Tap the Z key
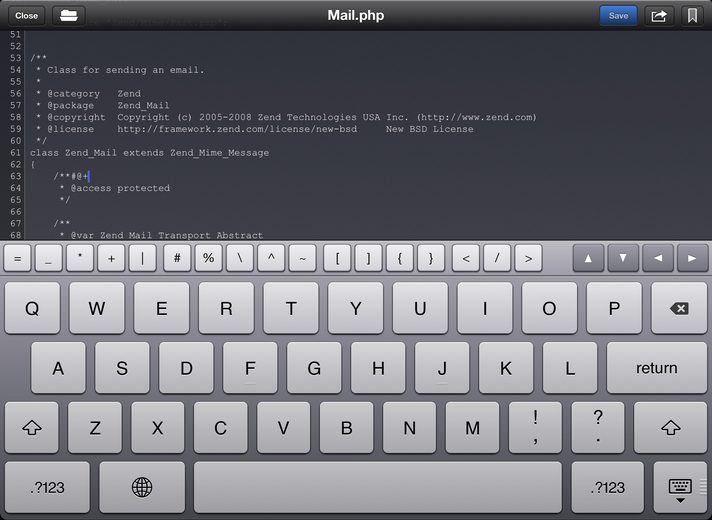 [95, 427]
